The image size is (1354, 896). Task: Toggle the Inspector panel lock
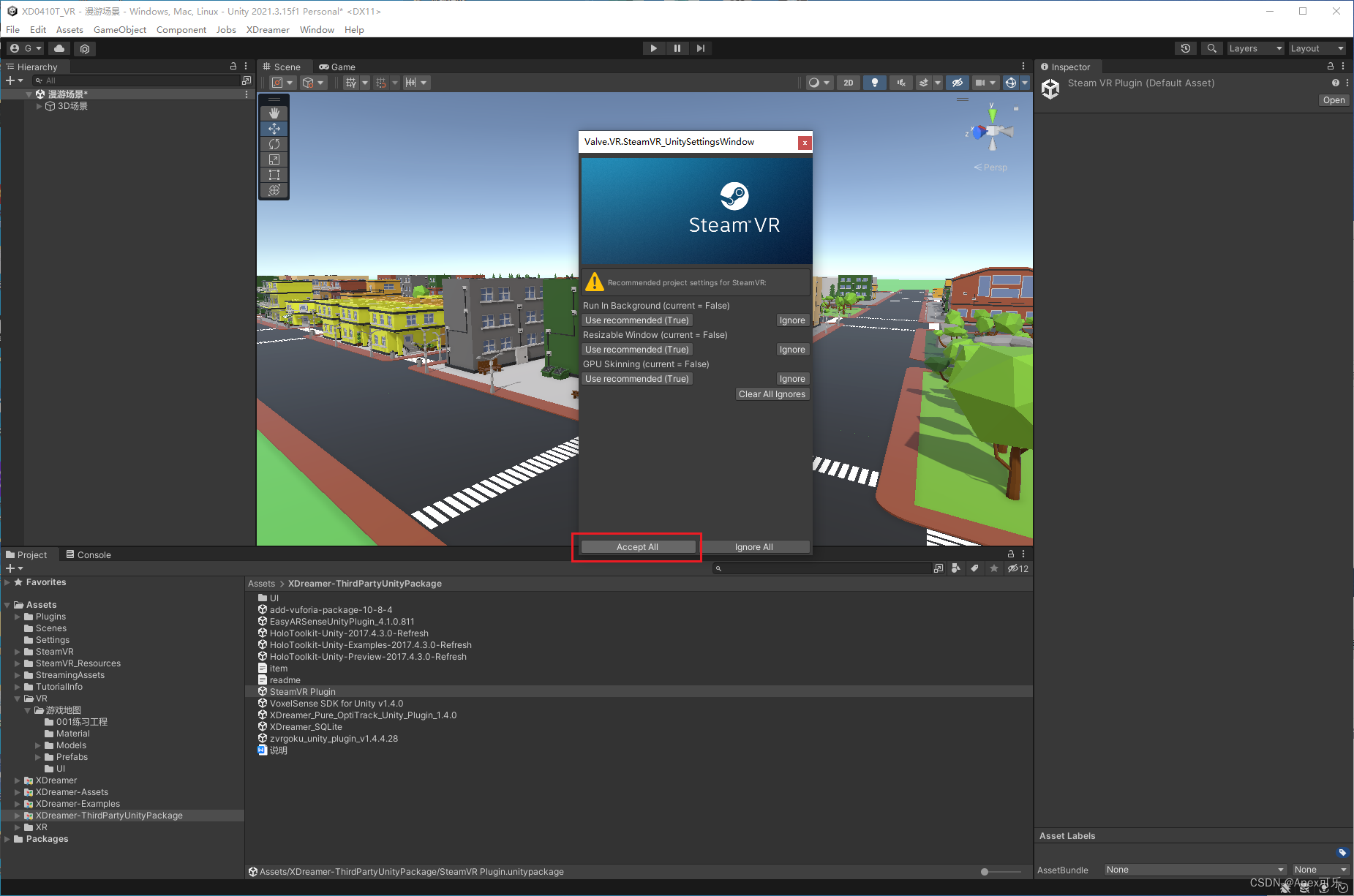pyautogui.click(x=1331, y=66)
